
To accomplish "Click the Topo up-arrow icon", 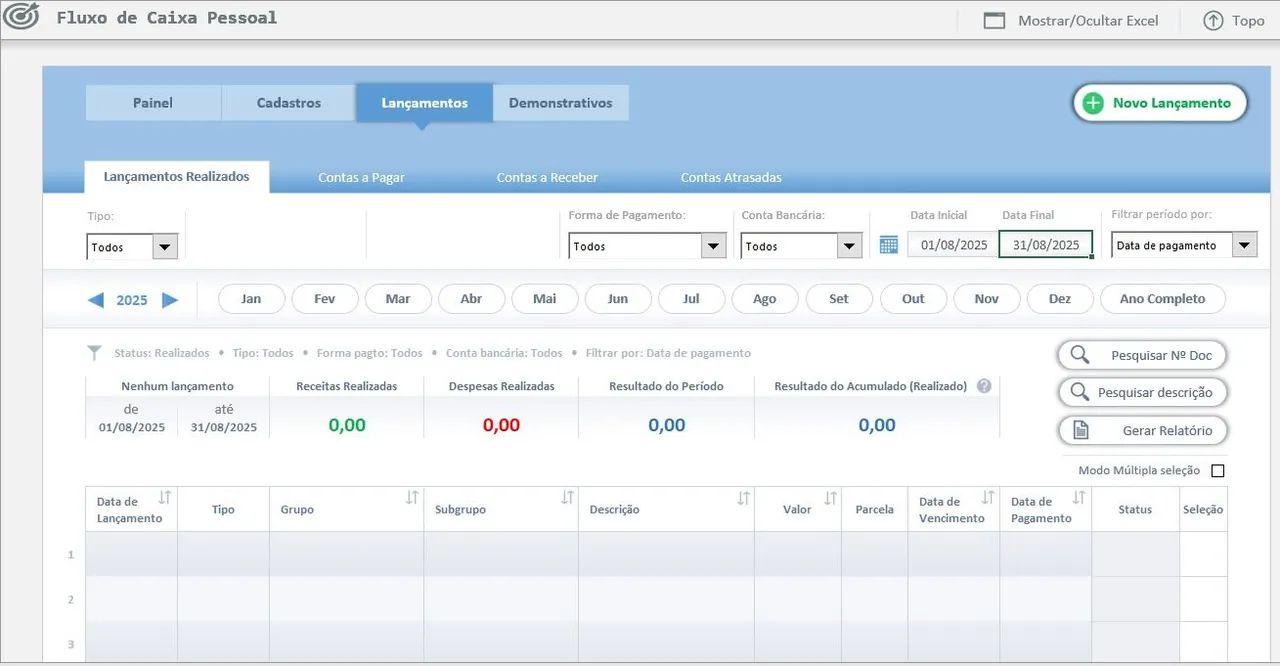I will 1213,20.
